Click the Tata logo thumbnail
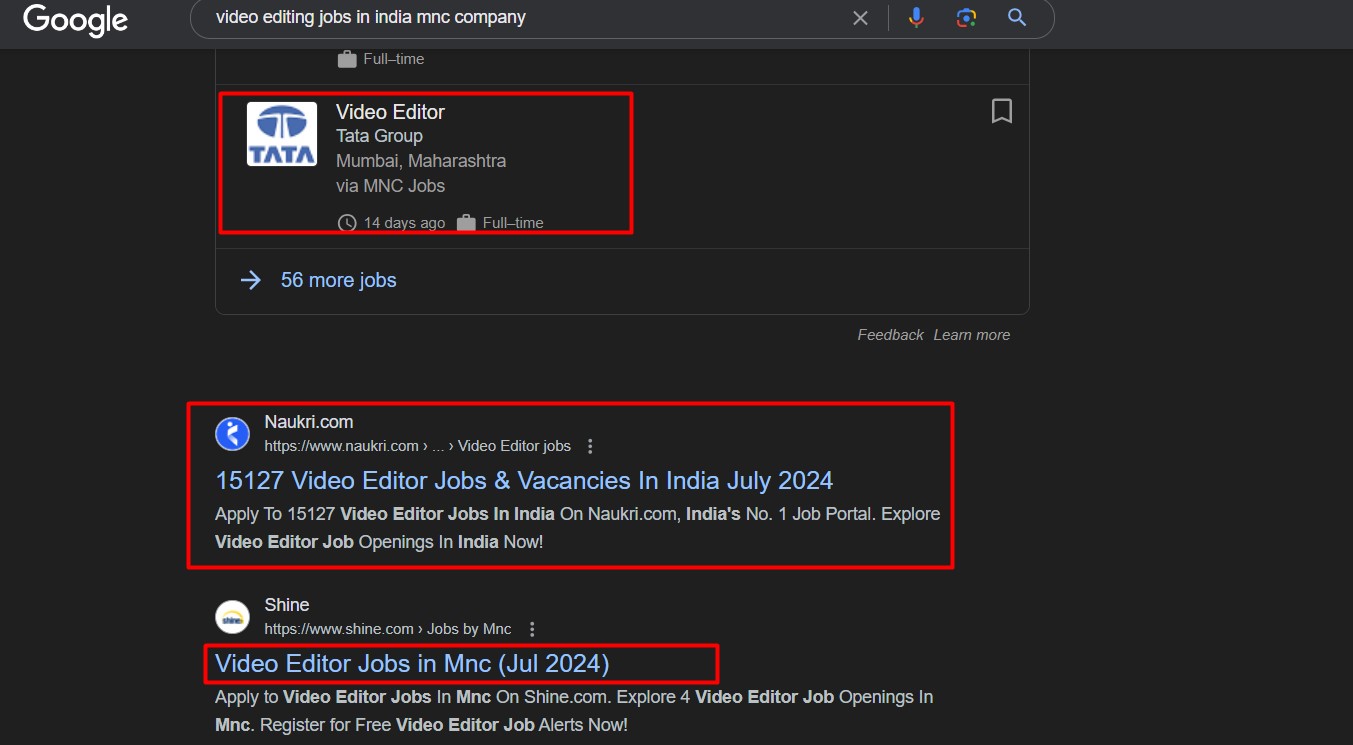1353x745 pixels. [282, 134]
